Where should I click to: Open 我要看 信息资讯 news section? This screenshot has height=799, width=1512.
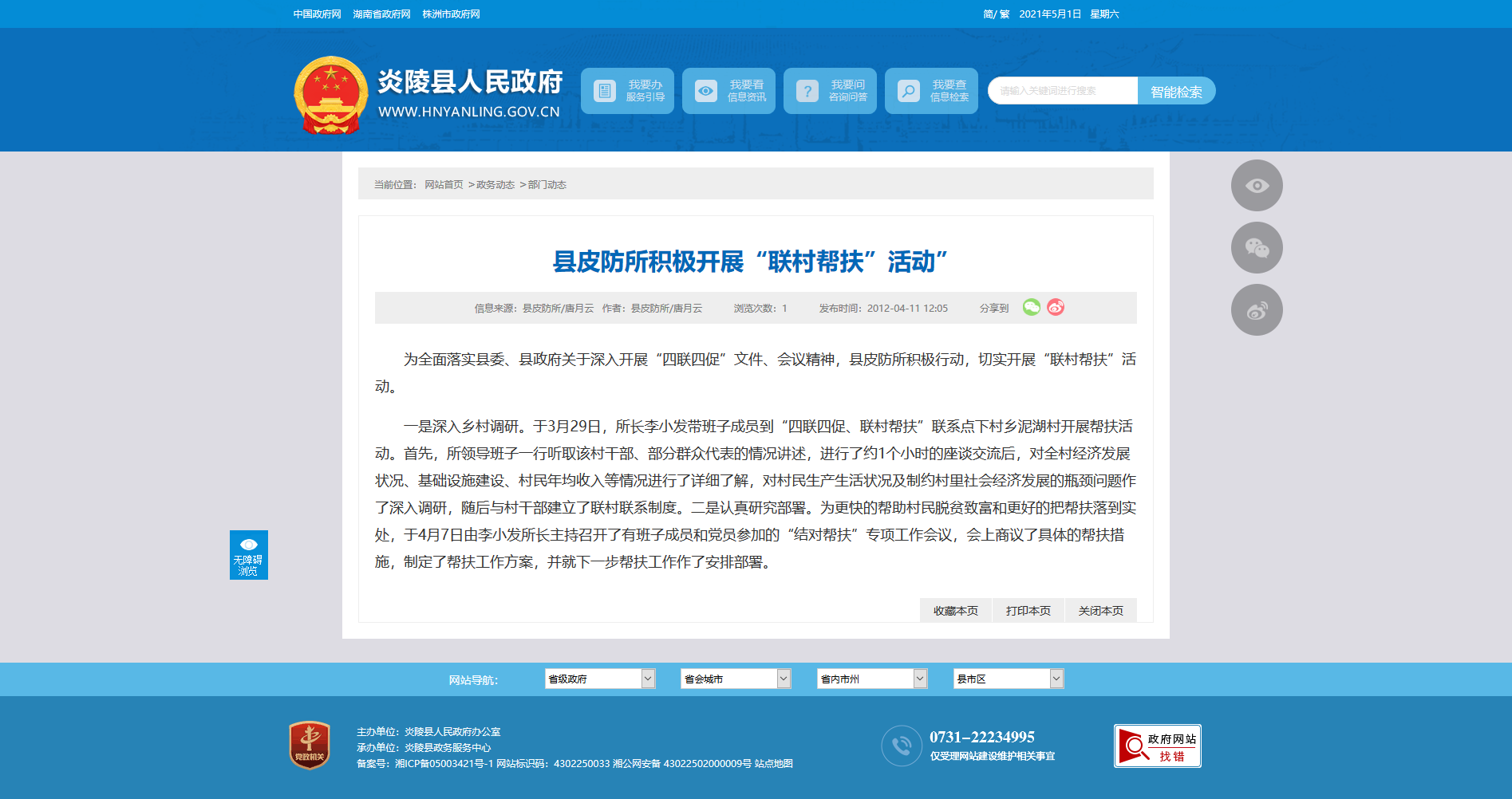728,91
